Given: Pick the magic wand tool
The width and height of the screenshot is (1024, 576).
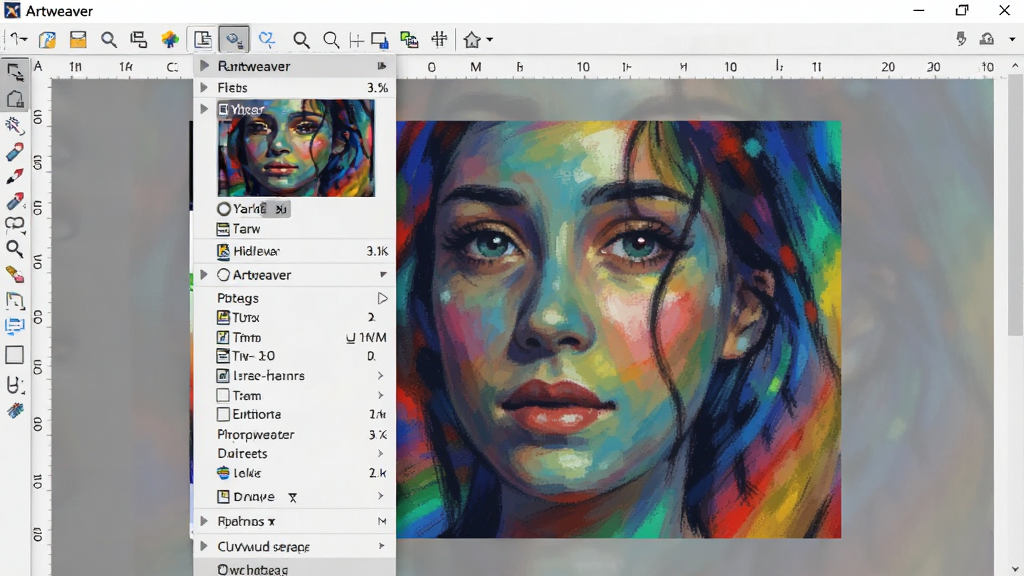Looking at the screenshot, I should (14, 125).
